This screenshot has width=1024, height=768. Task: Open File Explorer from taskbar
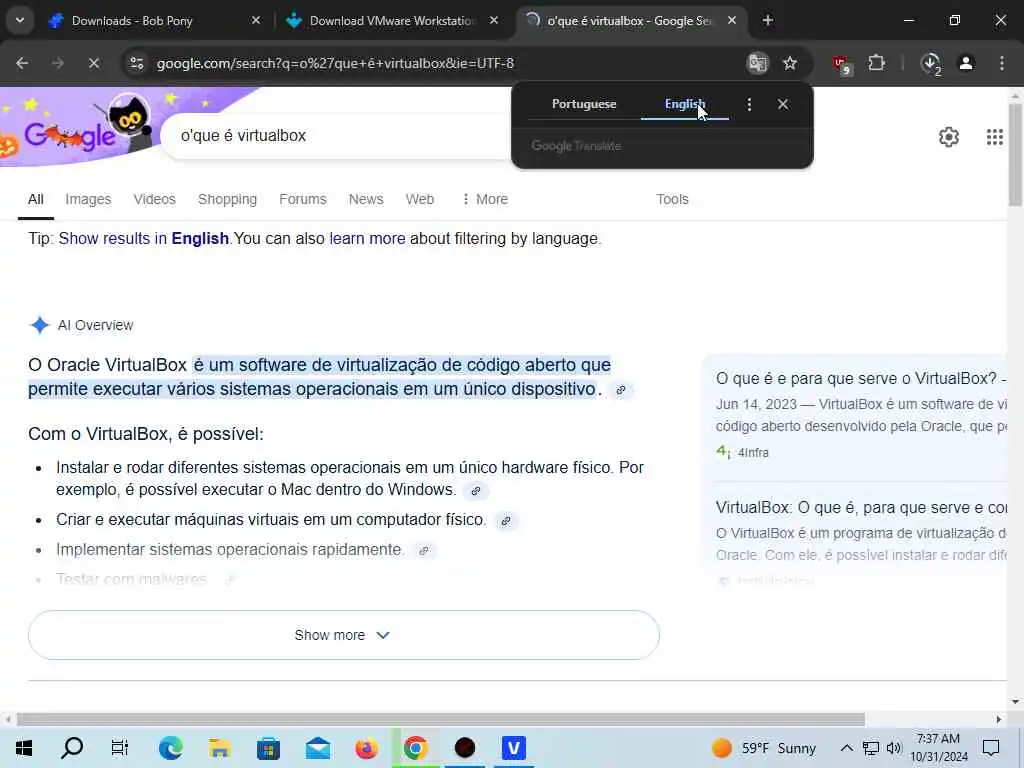click(x=219, y=748)
